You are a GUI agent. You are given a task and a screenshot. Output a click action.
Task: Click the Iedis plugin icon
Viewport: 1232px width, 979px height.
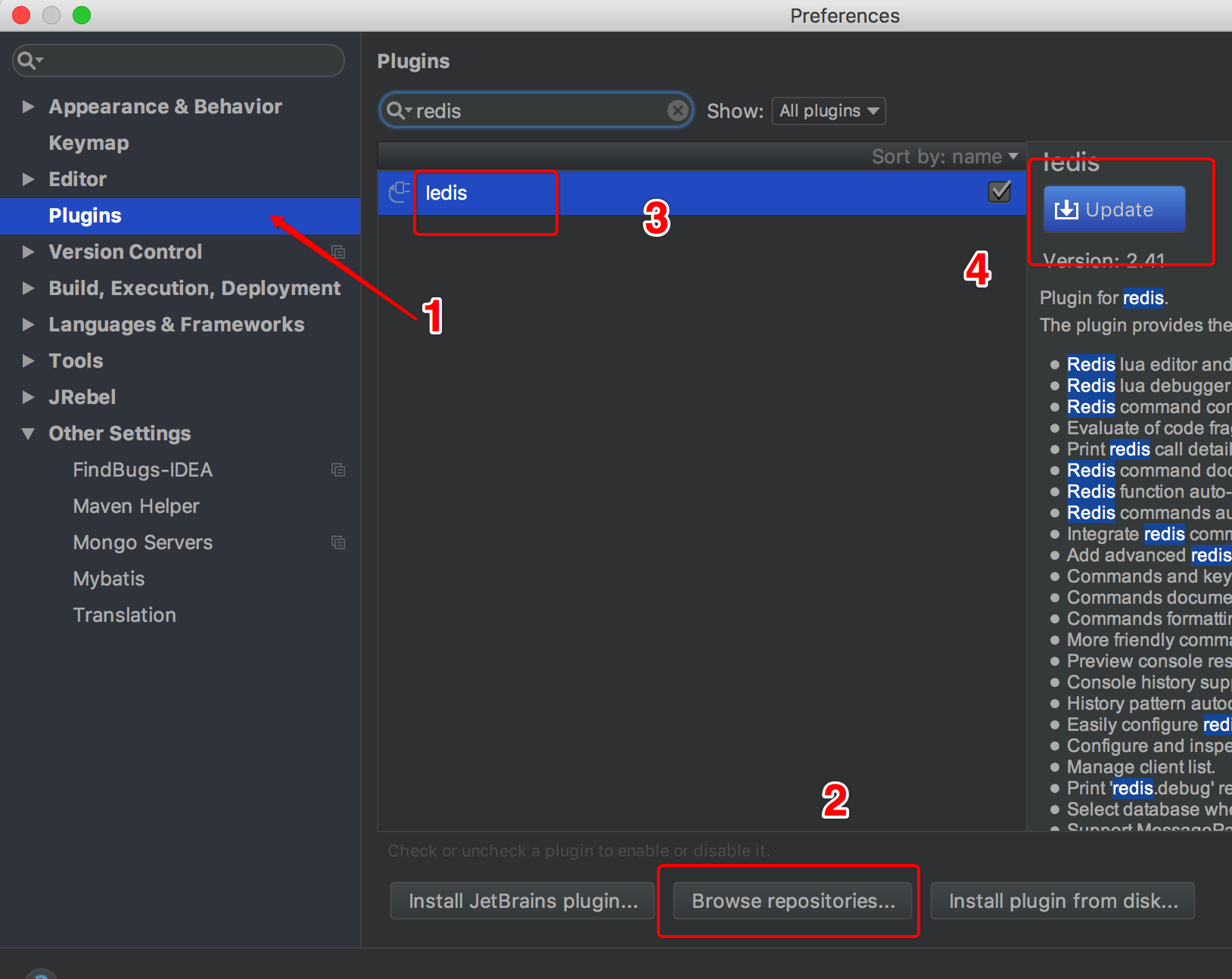pos(400,192)
